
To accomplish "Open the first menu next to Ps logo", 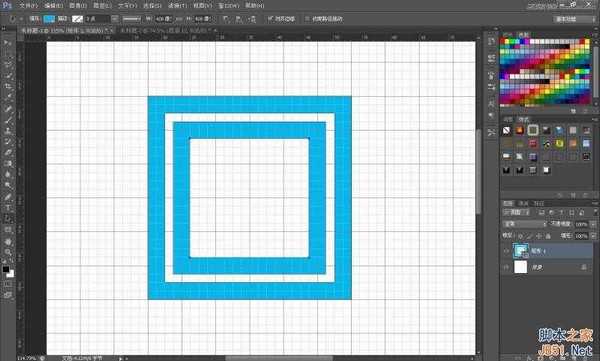I will (29, 6).
